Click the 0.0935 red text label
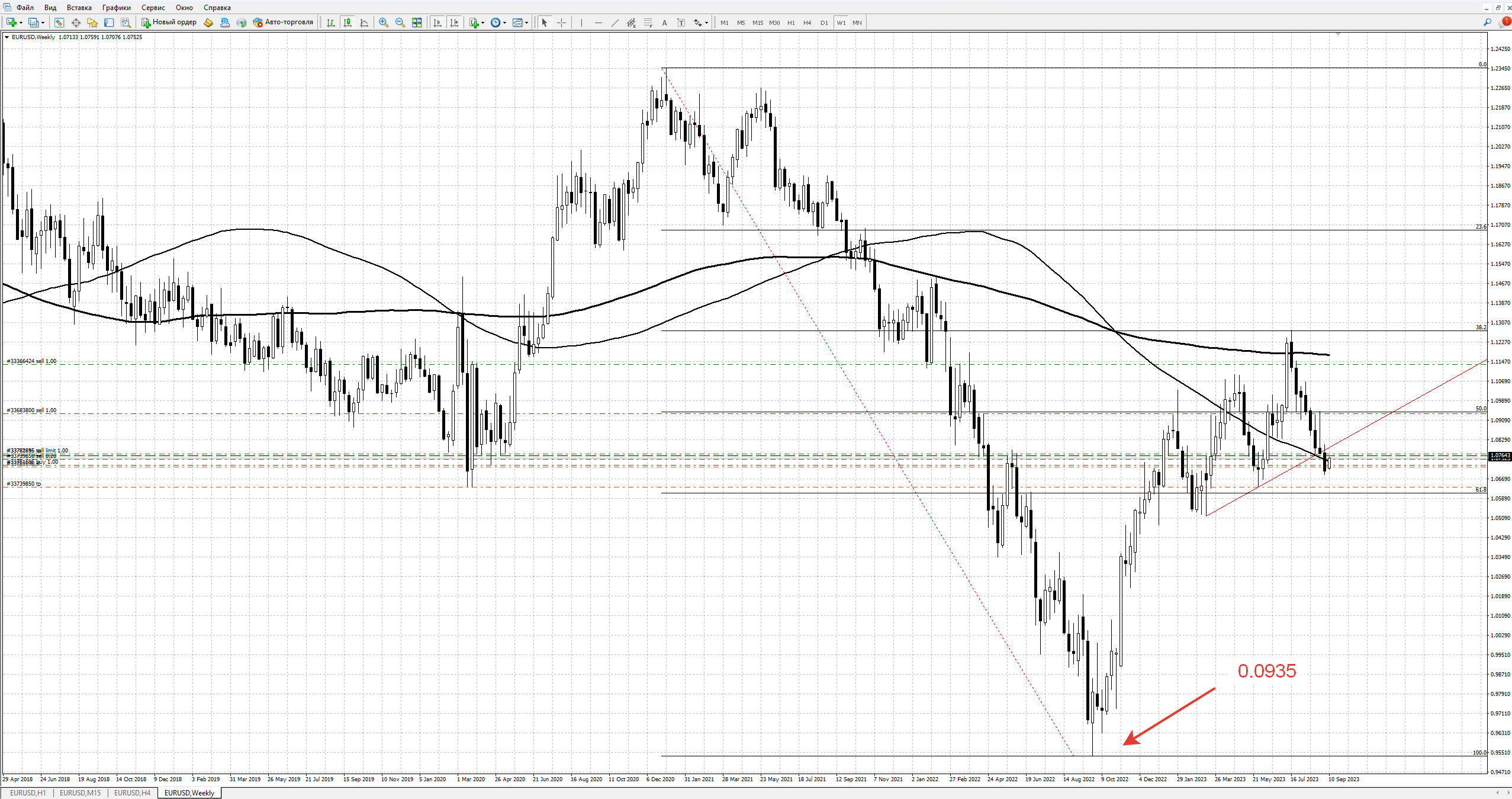The width and height of the screenshot is (1512, 799). click(1266, 670)
